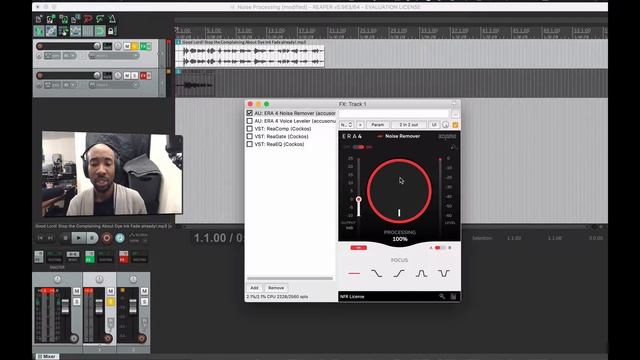Click the Remove button in FX window
The height and width of the screenshot is (360, 640).
[x=276, y=288]
